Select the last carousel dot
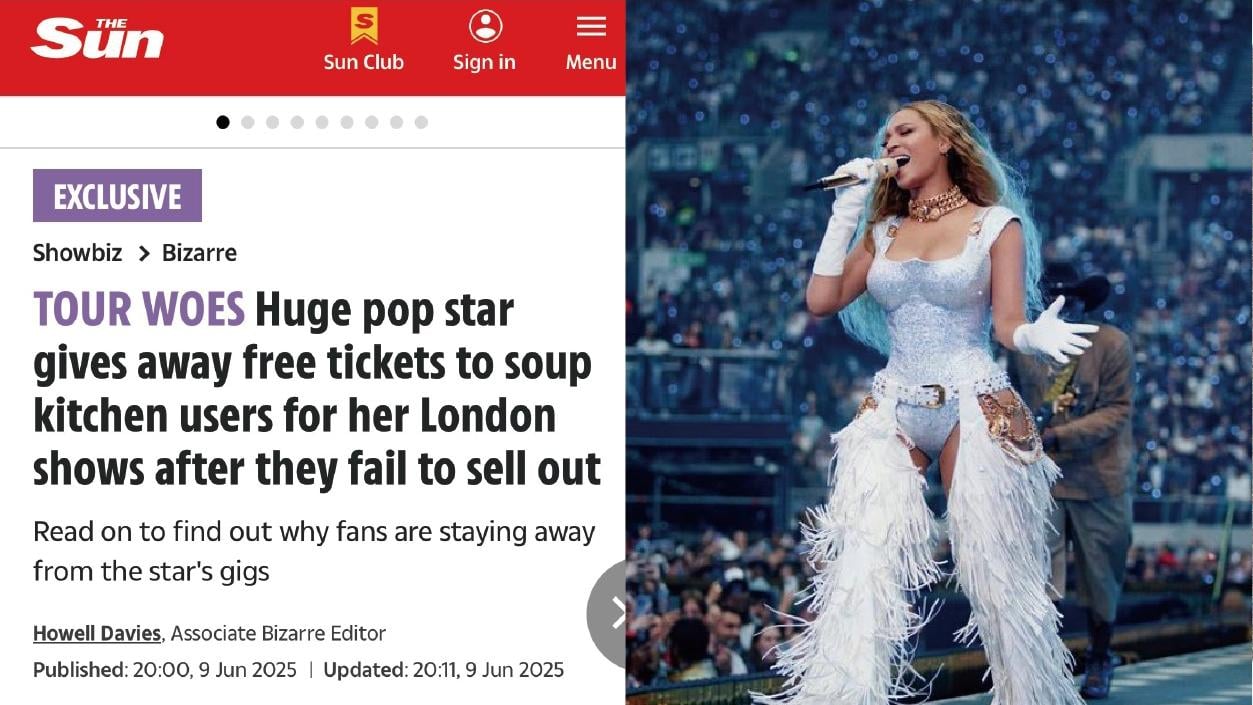Viewport: 1253px width, 705px height. click(421, 122)
